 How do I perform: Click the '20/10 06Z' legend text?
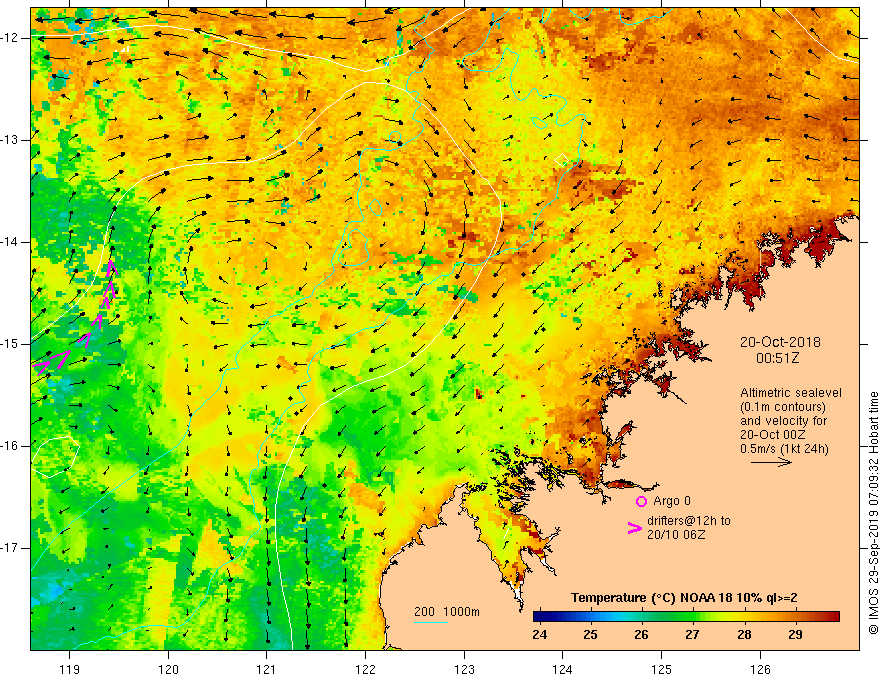click(676, 535)
